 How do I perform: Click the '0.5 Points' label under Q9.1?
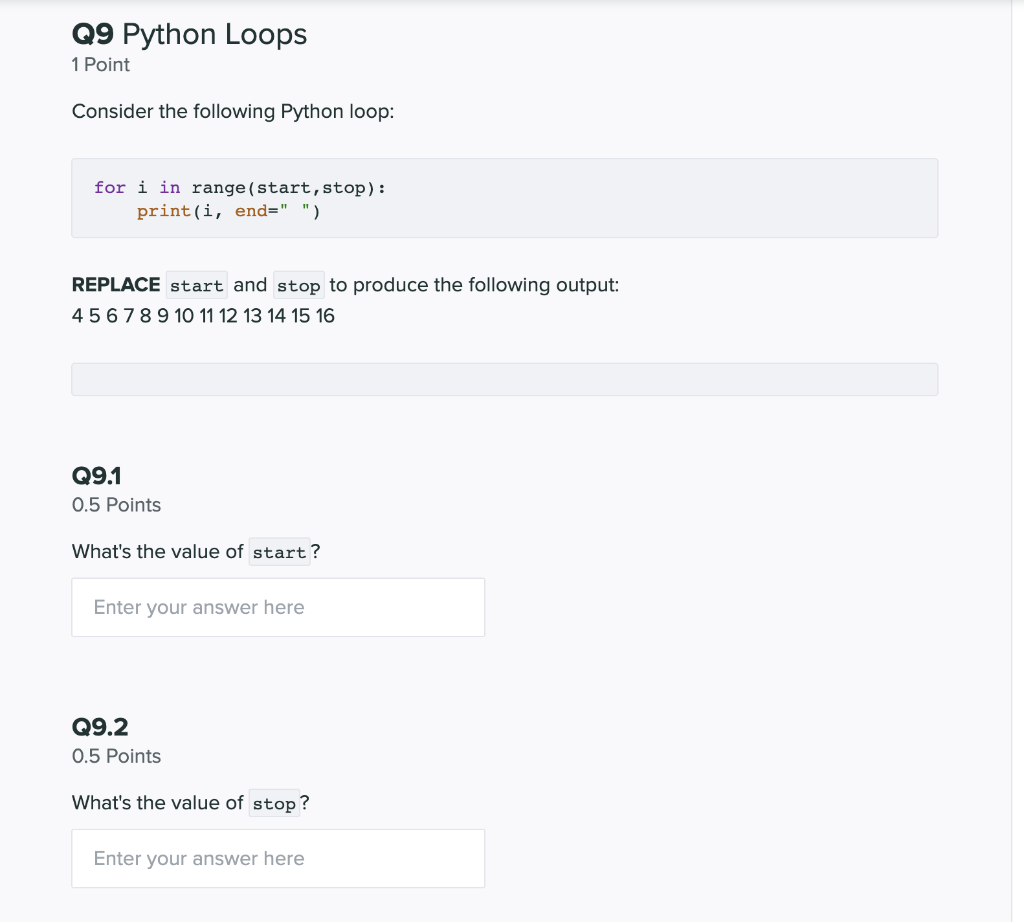(116, 505)
